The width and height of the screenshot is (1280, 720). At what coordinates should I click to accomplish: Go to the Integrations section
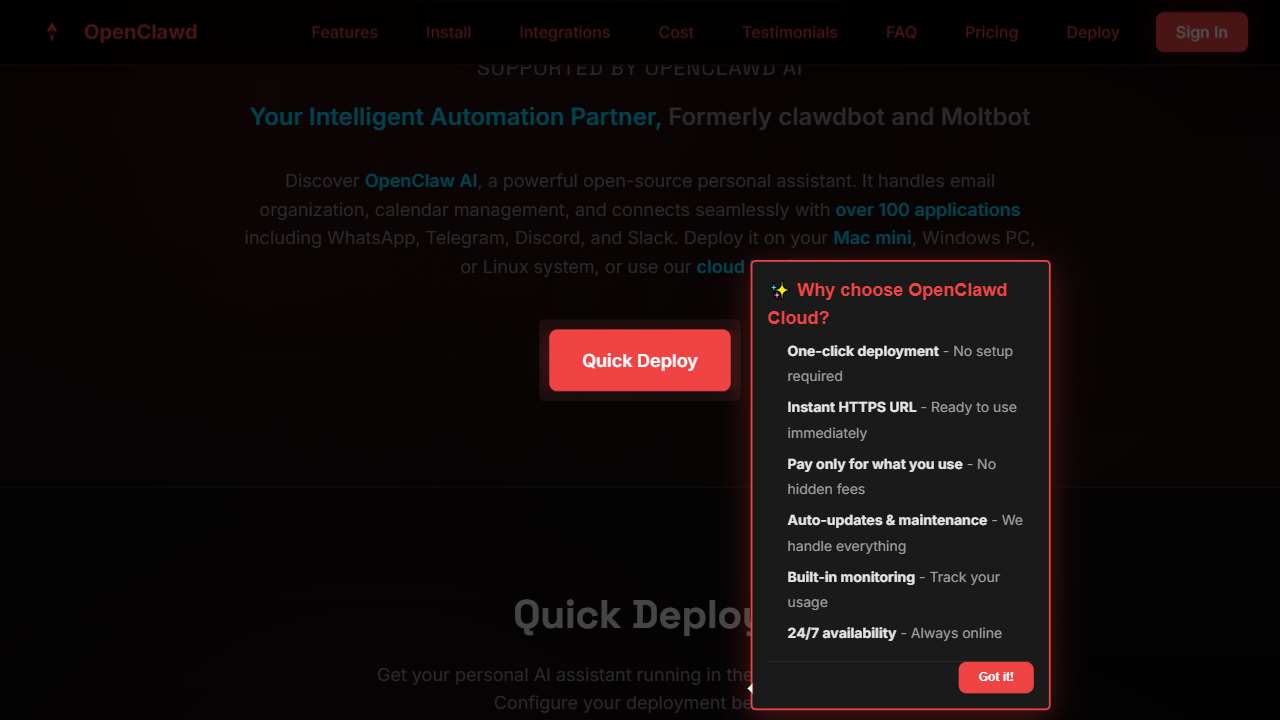(x=564, y=32)
